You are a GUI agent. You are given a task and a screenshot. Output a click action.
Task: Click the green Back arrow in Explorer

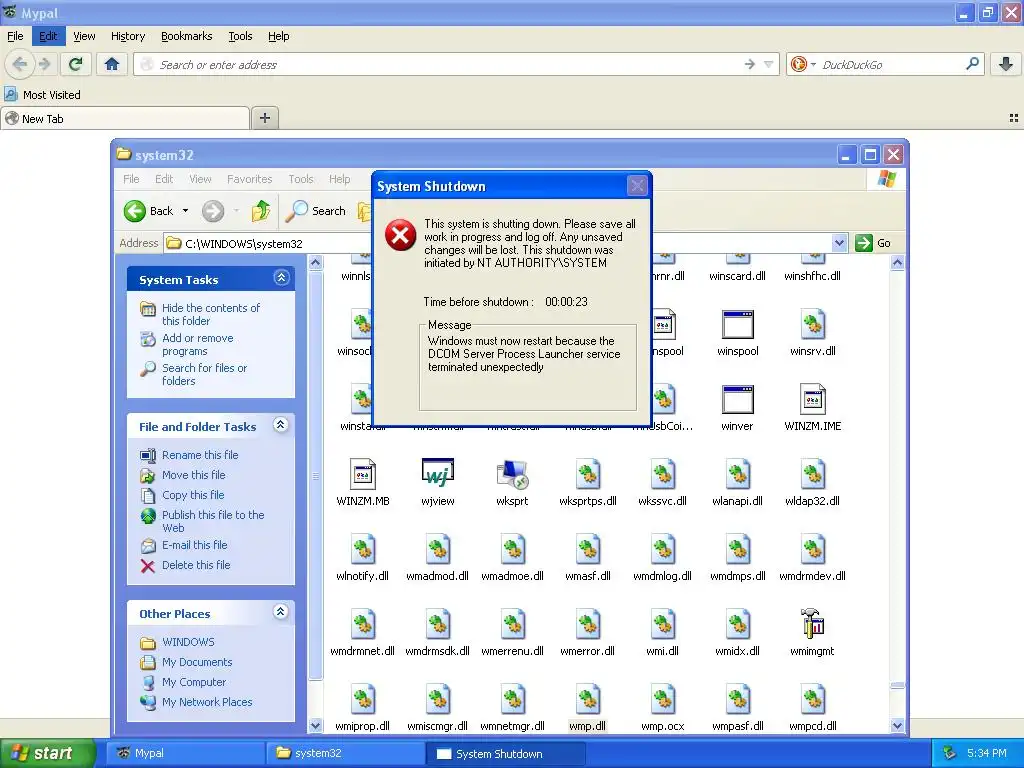click(x=135, y=211)
